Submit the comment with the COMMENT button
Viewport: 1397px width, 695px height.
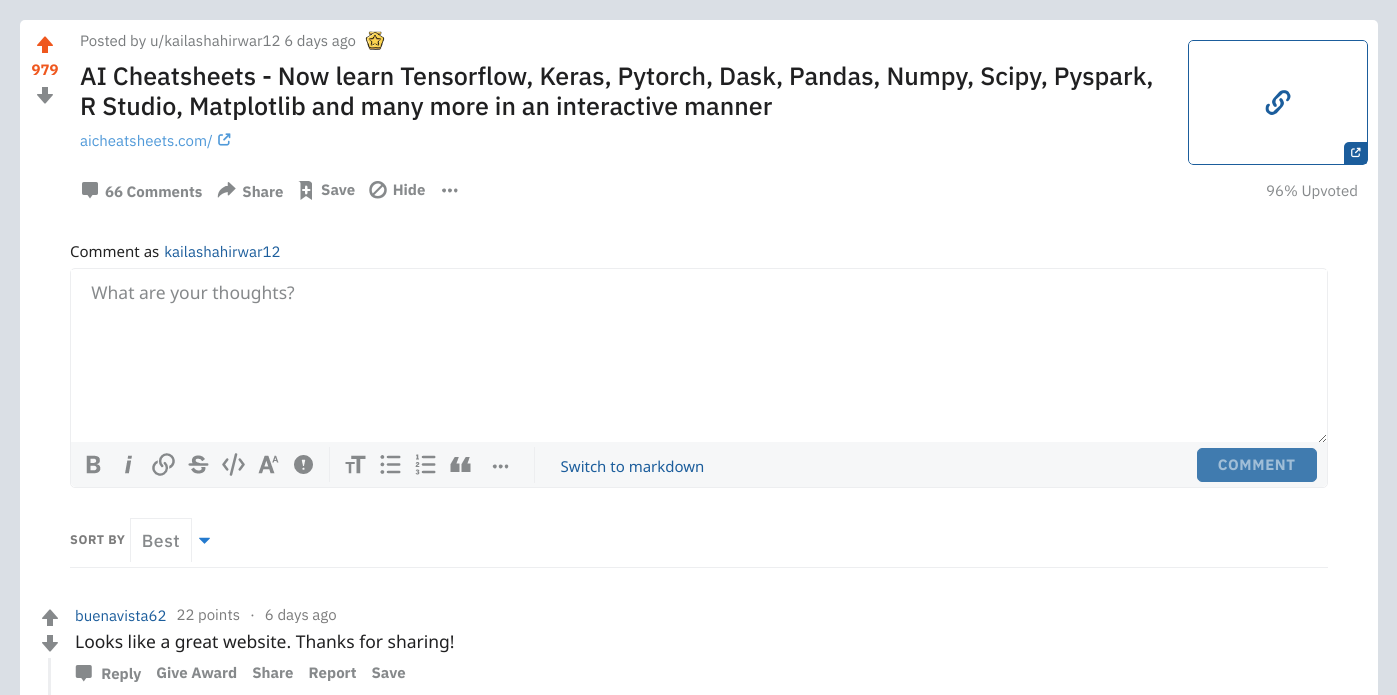click(1256, 464)
